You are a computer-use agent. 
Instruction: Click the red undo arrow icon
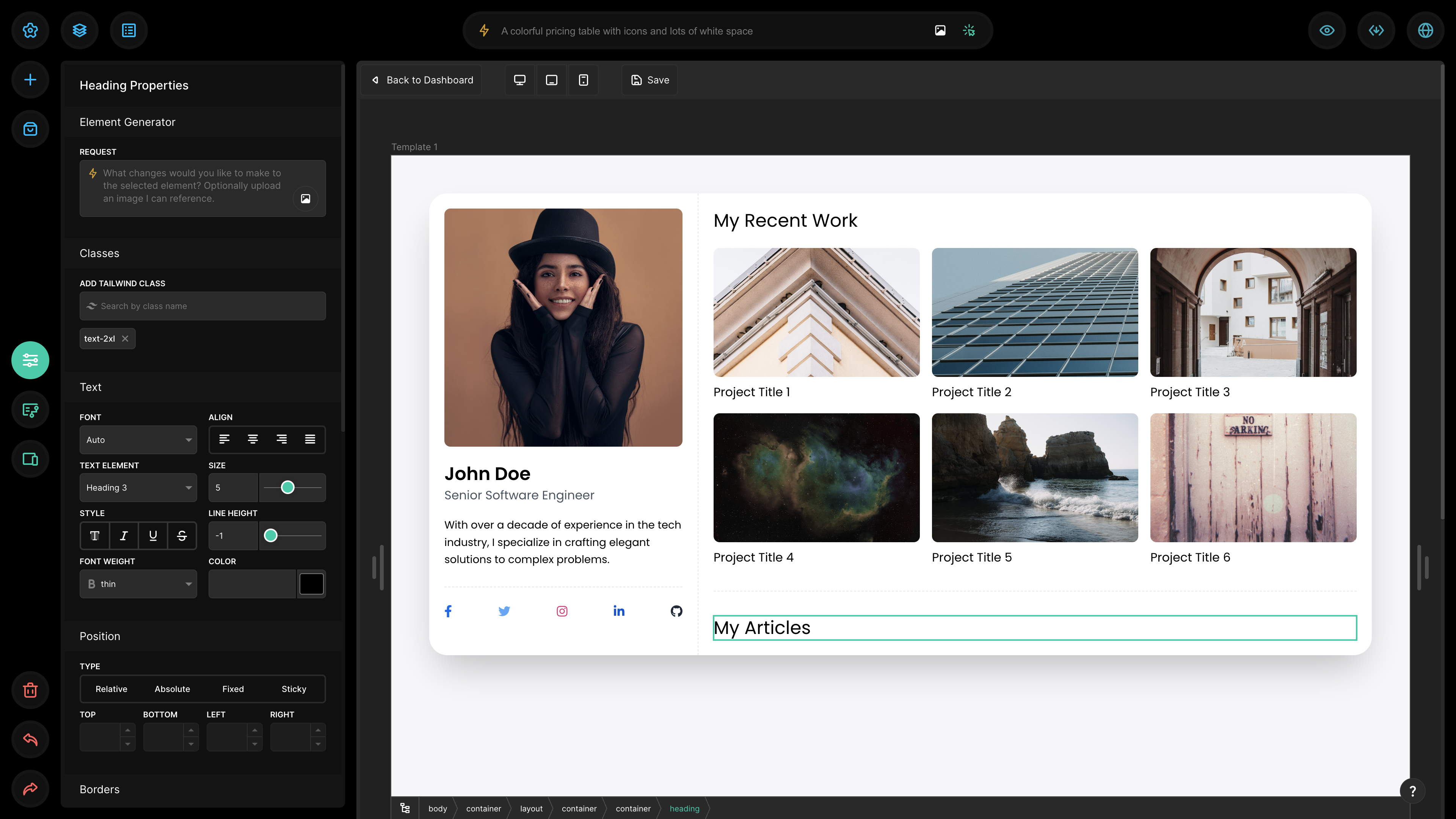(30, 739)
